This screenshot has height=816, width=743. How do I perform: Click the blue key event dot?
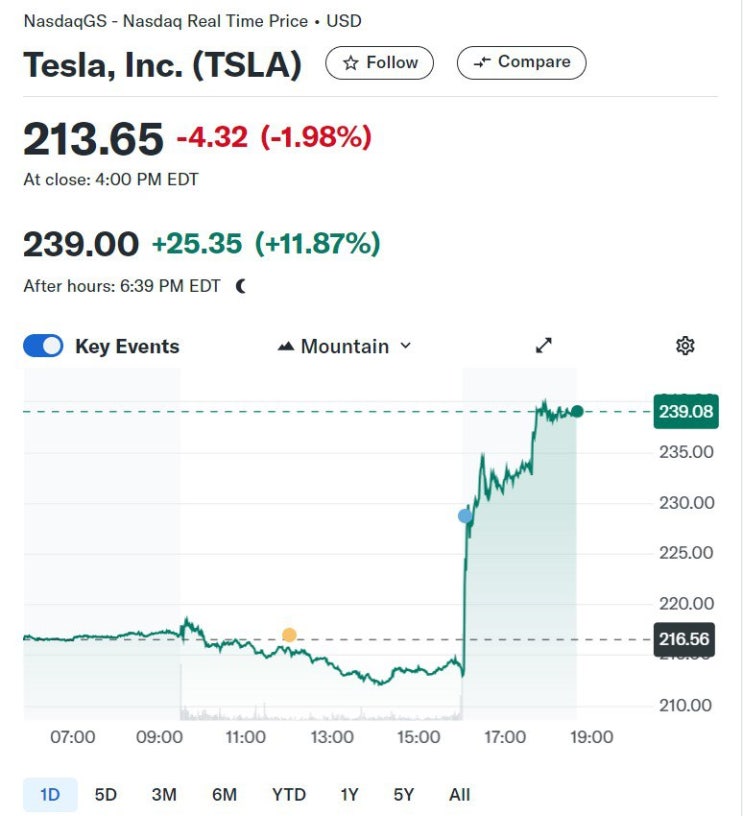(465, 516)
